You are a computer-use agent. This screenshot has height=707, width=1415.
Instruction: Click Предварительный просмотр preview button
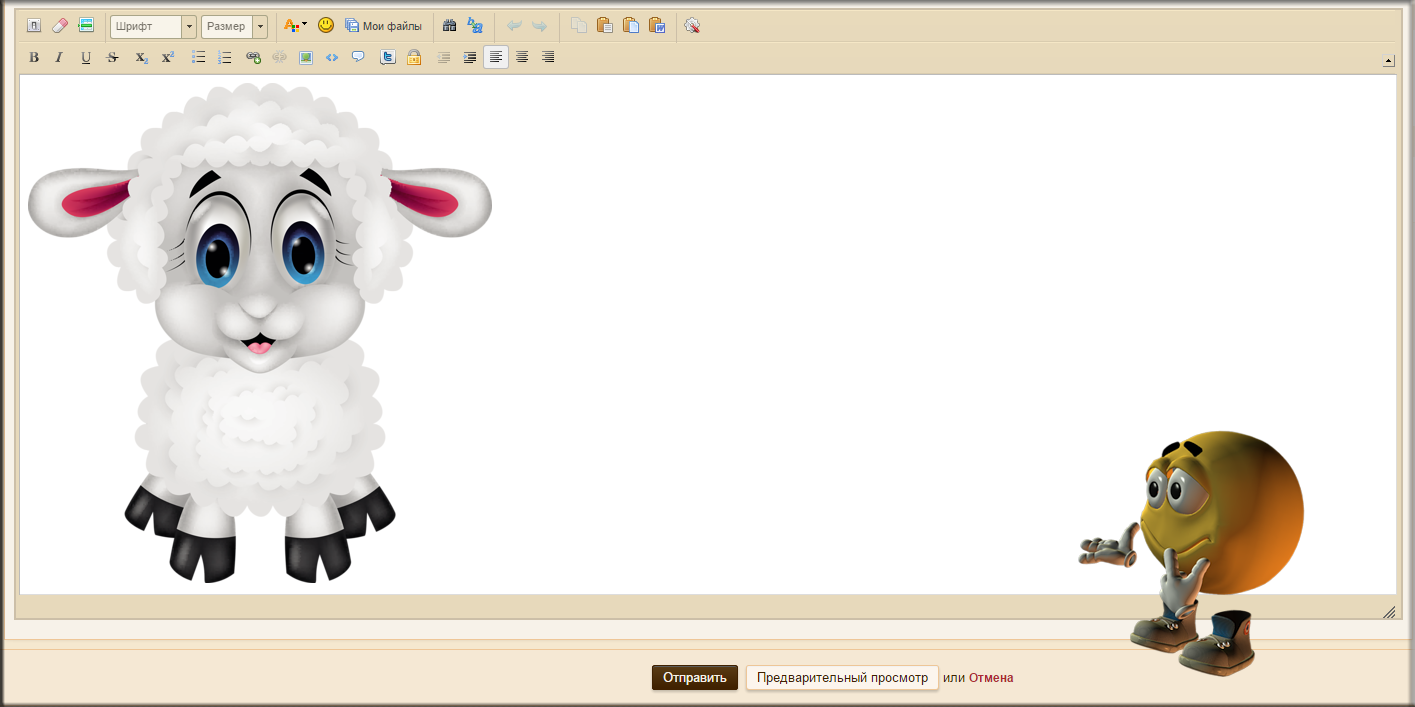(842, 678)
